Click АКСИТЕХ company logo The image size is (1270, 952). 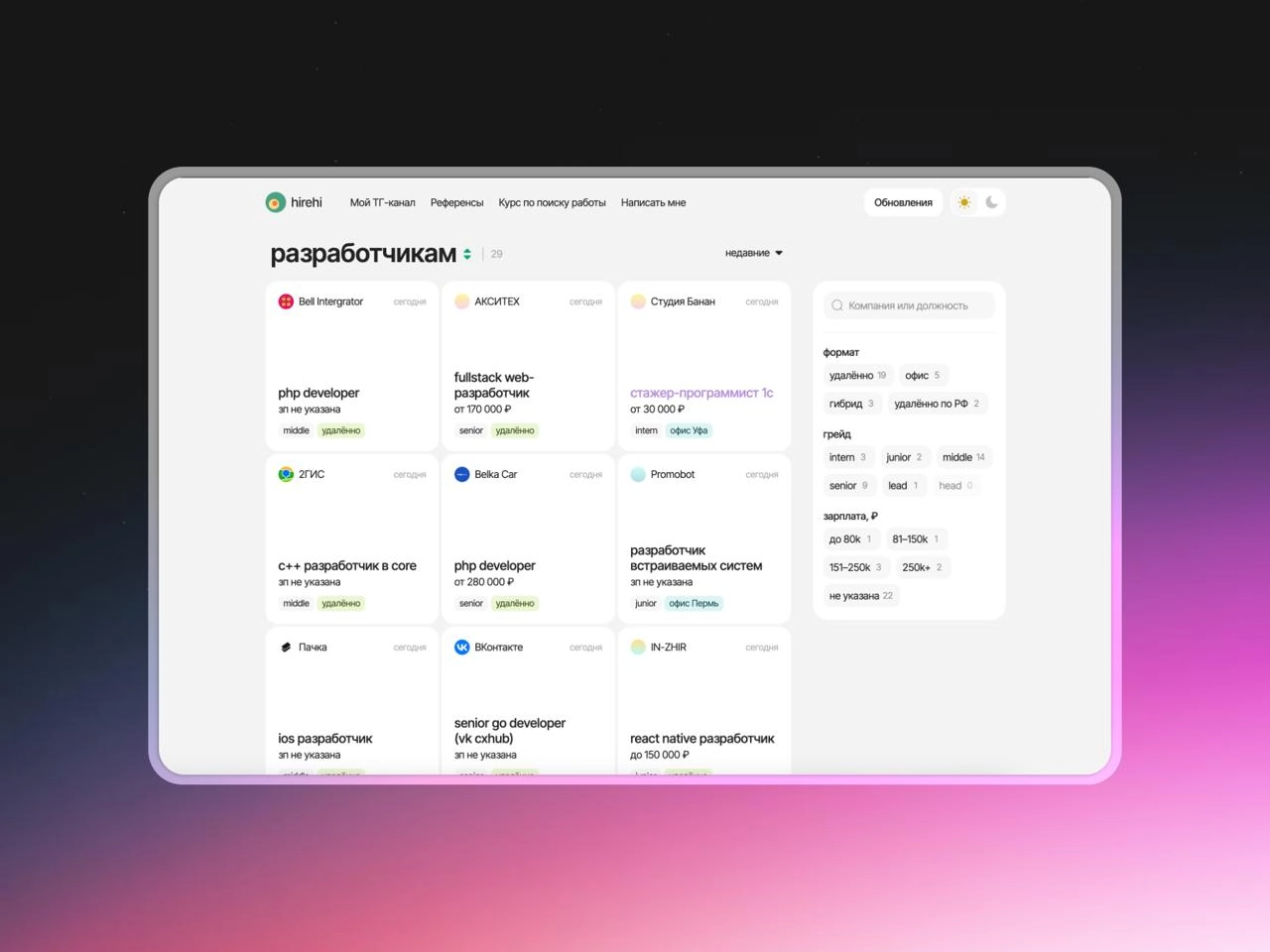[x=461, y=301]
